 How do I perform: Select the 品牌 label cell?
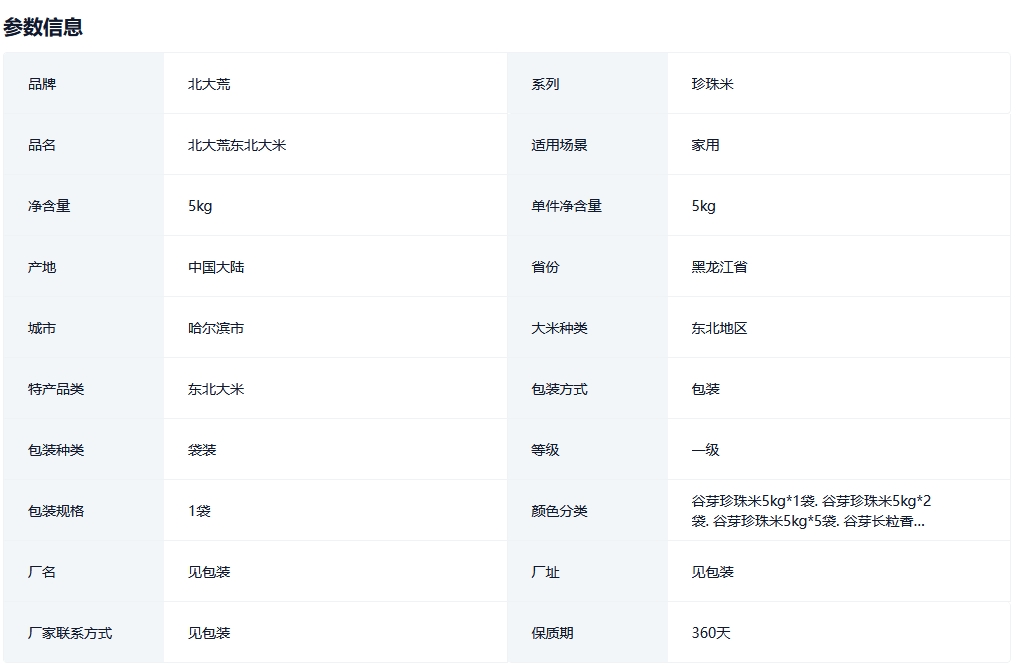point(42,84)
